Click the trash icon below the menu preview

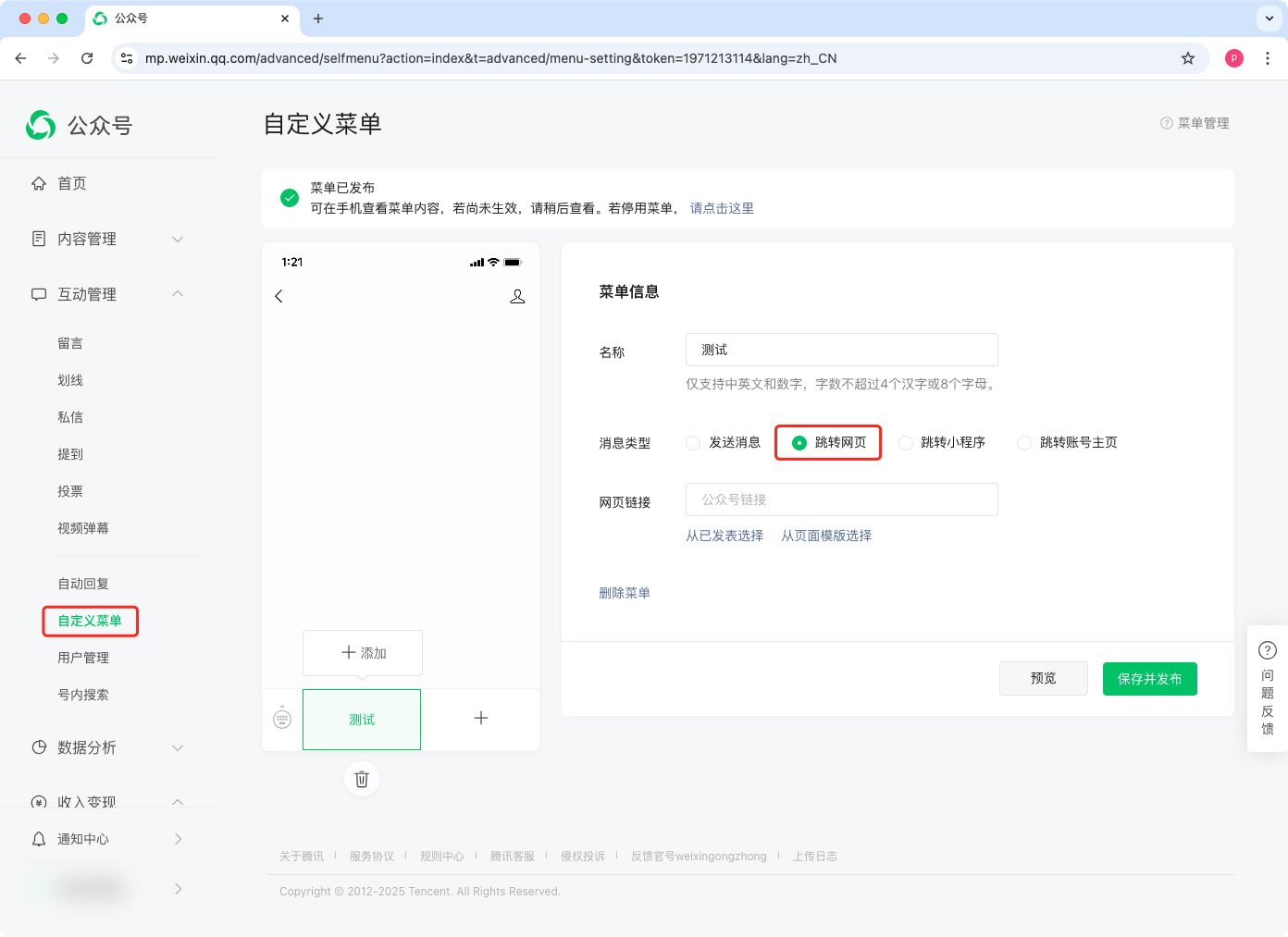[x=362, y=779]
